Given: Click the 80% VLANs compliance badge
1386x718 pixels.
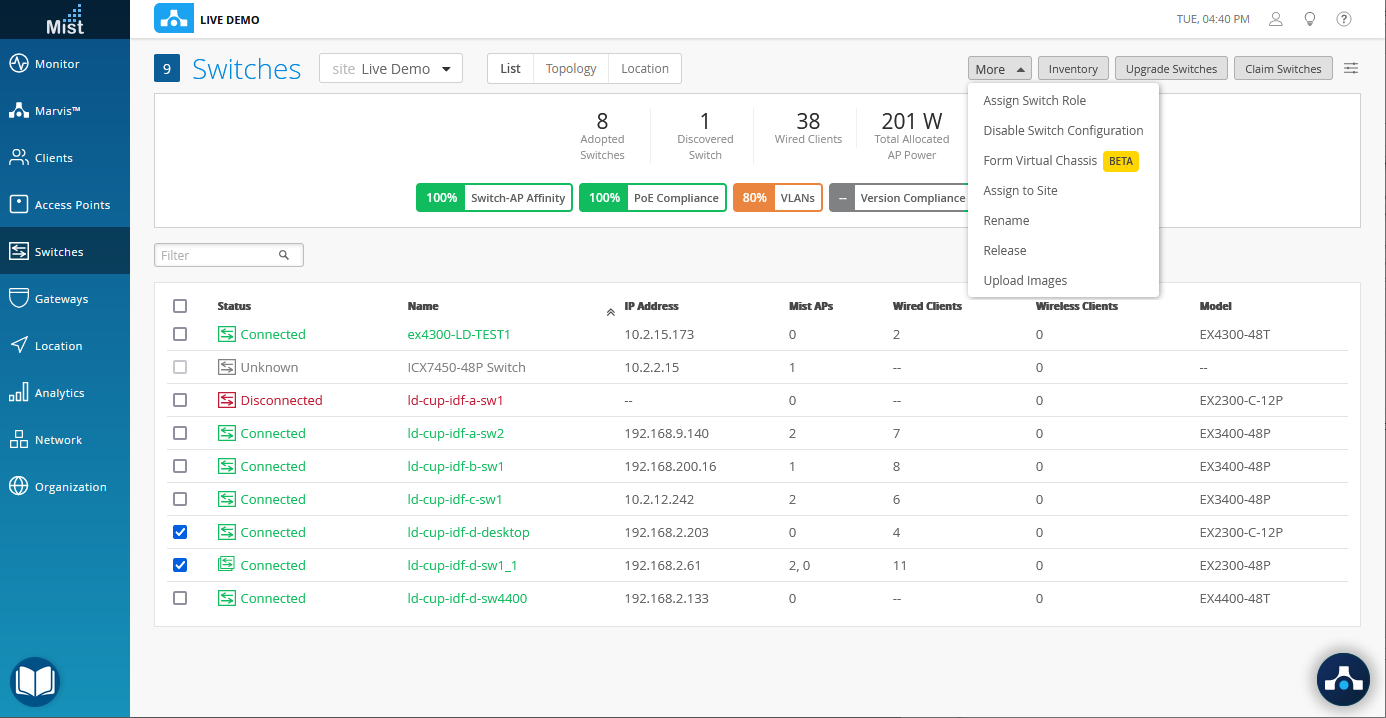Looking at the screenshot, I should pos(777,198).
